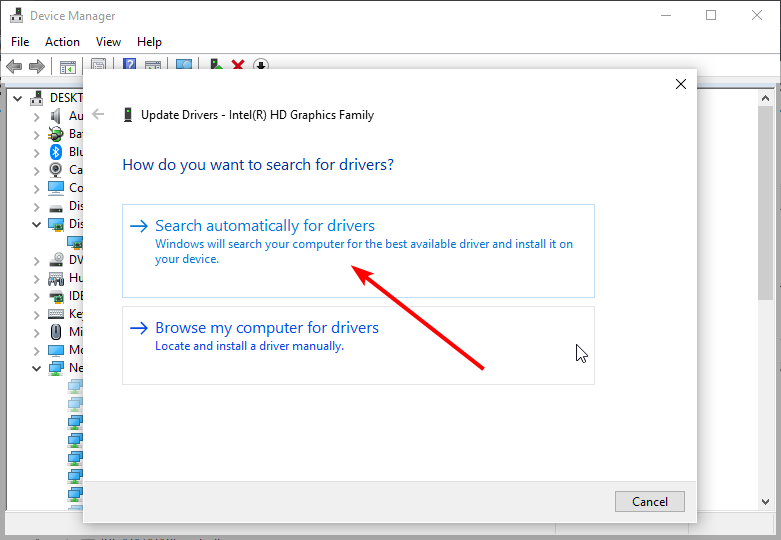Click the green Update device driver toolbar icon
This screenshot has height=540, width=781.
coord(216,64)
